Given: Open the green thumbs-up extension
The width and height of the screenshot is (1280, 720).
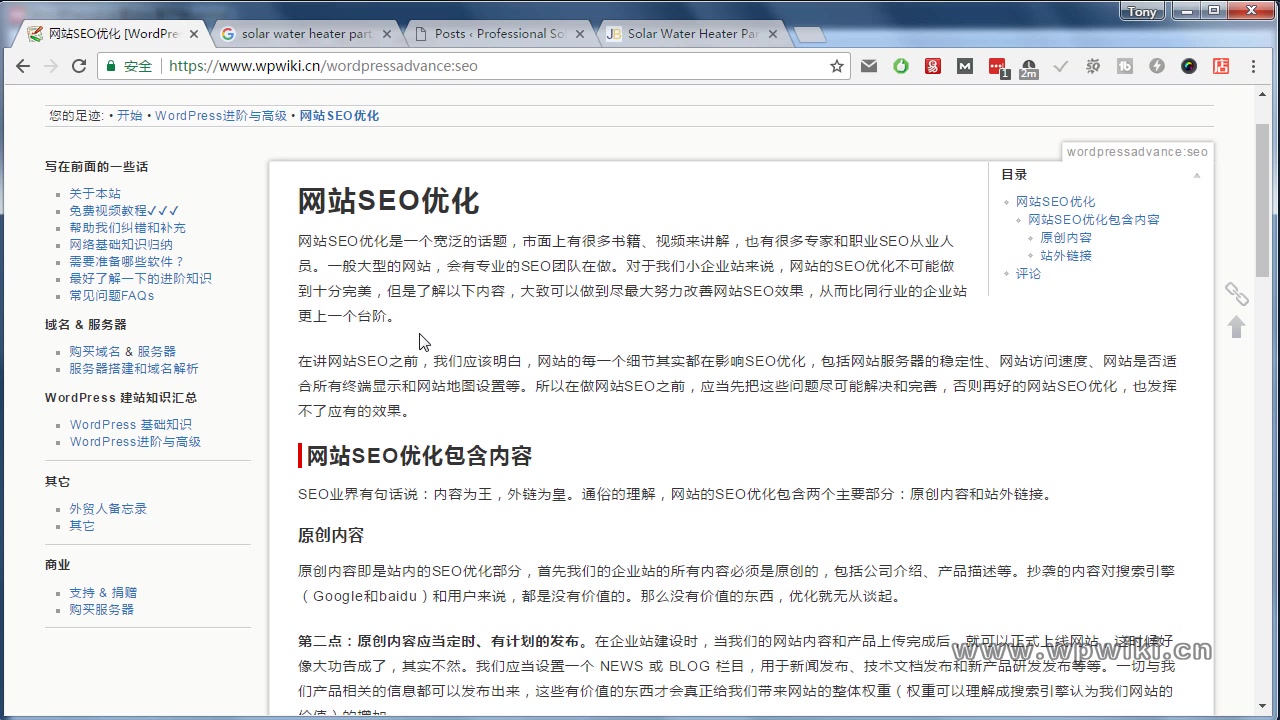Looking at the screenshot, I should tap(901, 66).
